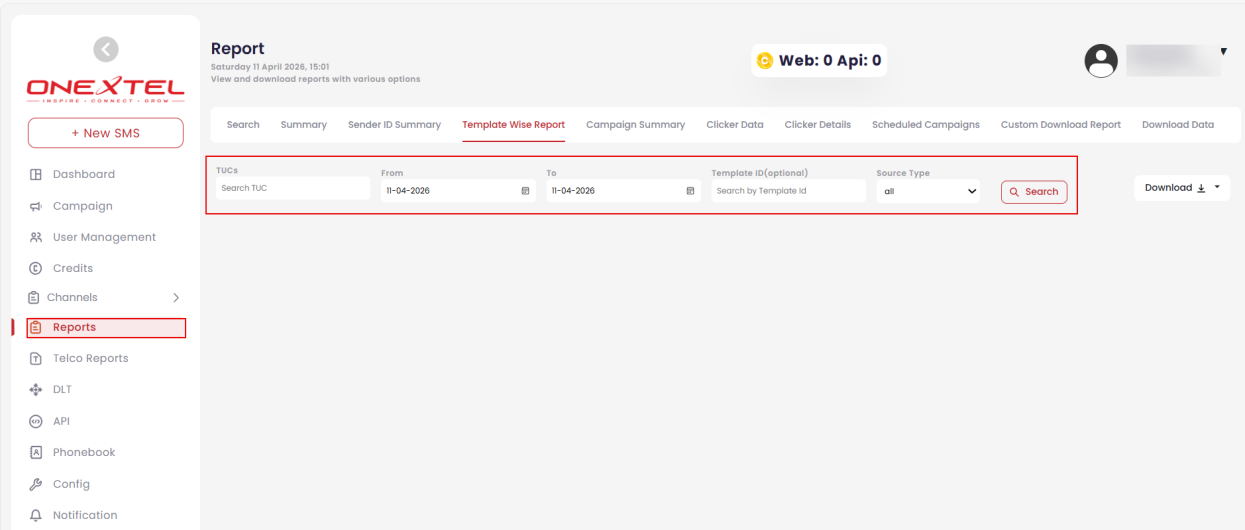Click the Campaign megaphone icon
The height and width of the screenshot is (530, 1245).
(x=36, y=206)
